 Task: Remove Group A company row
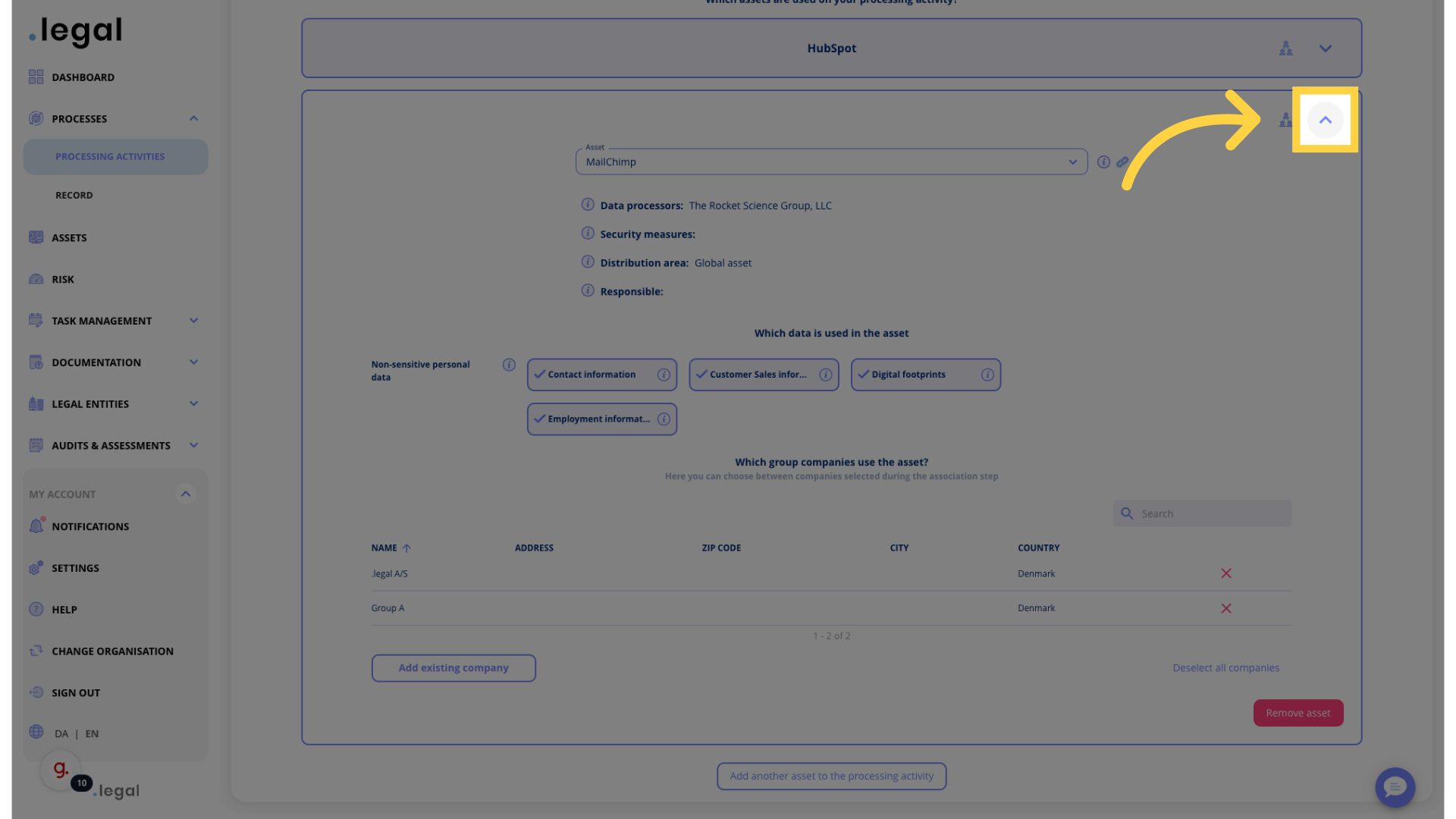(1226, 608)
